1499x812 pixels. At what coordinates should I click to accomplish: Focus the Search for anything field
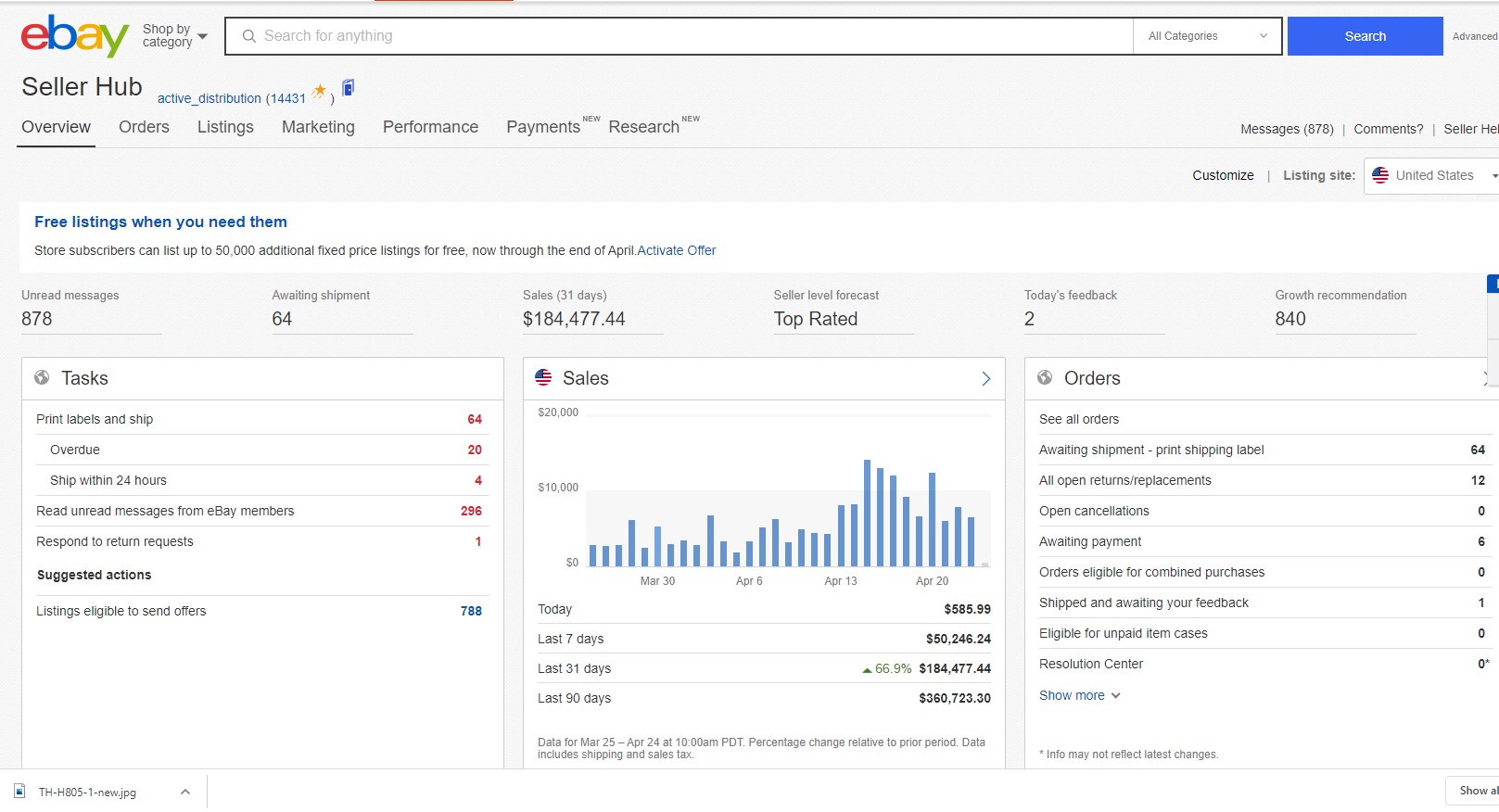coord(679,36)
